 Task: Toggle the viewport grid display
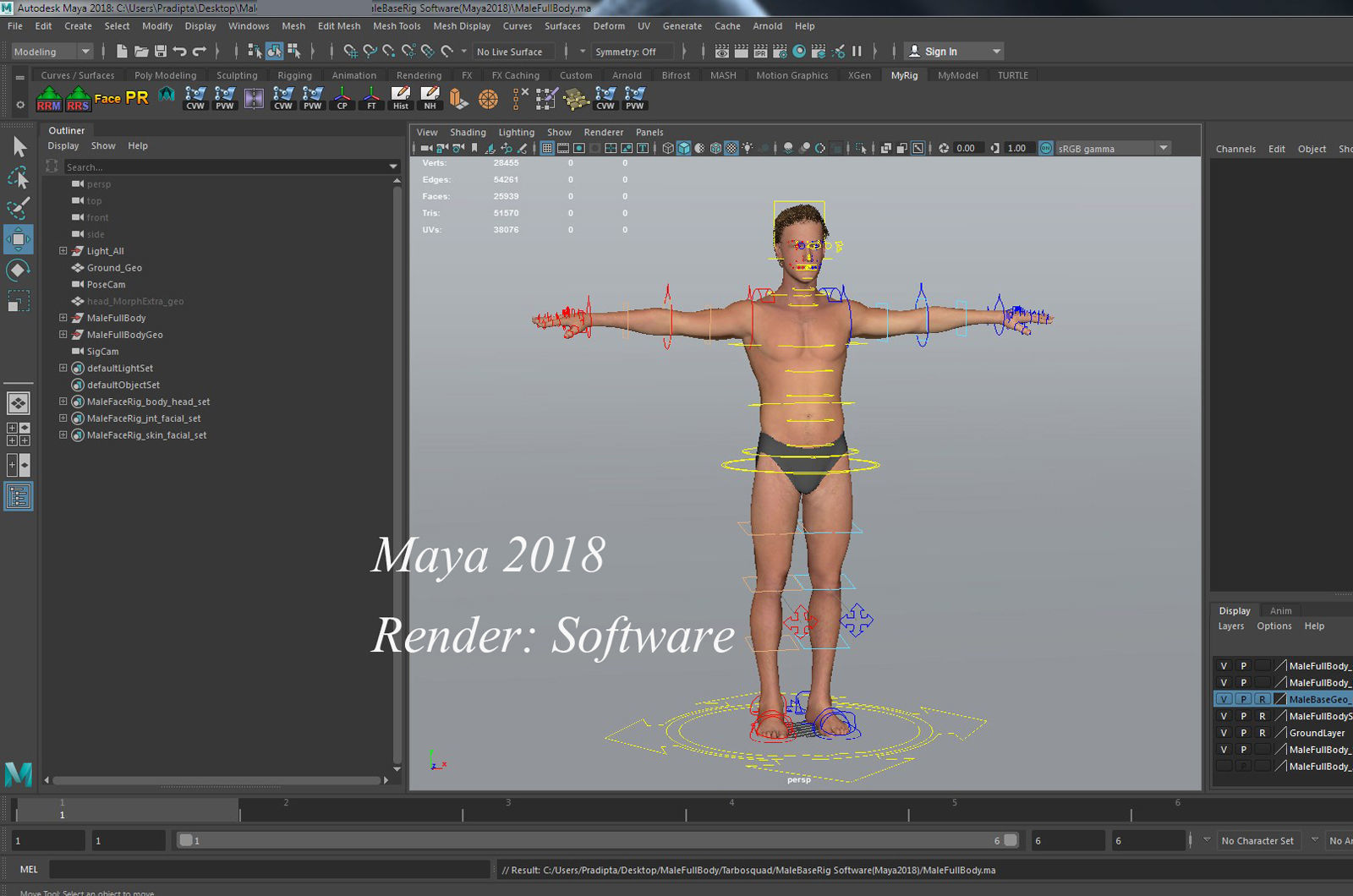pos(547,148)
